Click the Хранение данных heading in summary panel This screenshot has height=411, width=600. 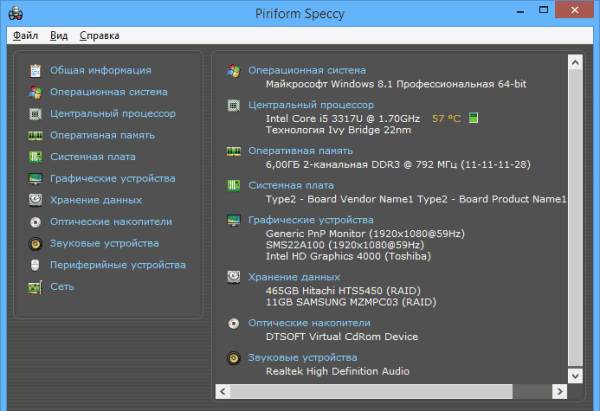click(x=293, y=277)
